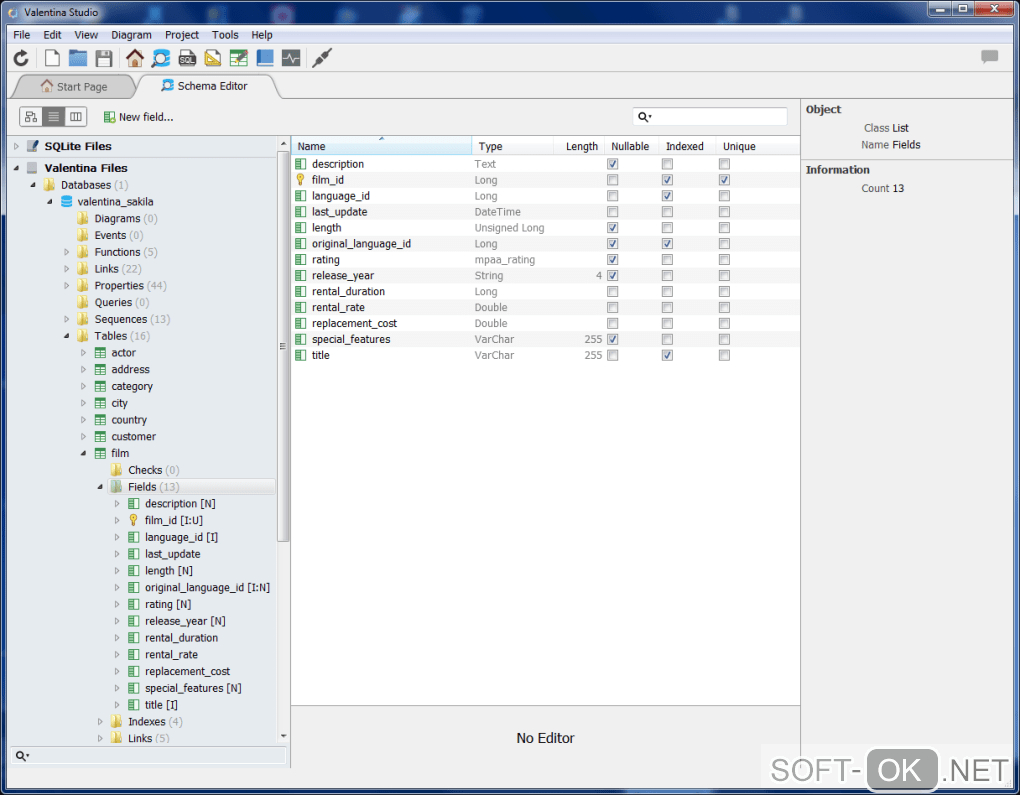Select the film_id key icon in tree

133,520
